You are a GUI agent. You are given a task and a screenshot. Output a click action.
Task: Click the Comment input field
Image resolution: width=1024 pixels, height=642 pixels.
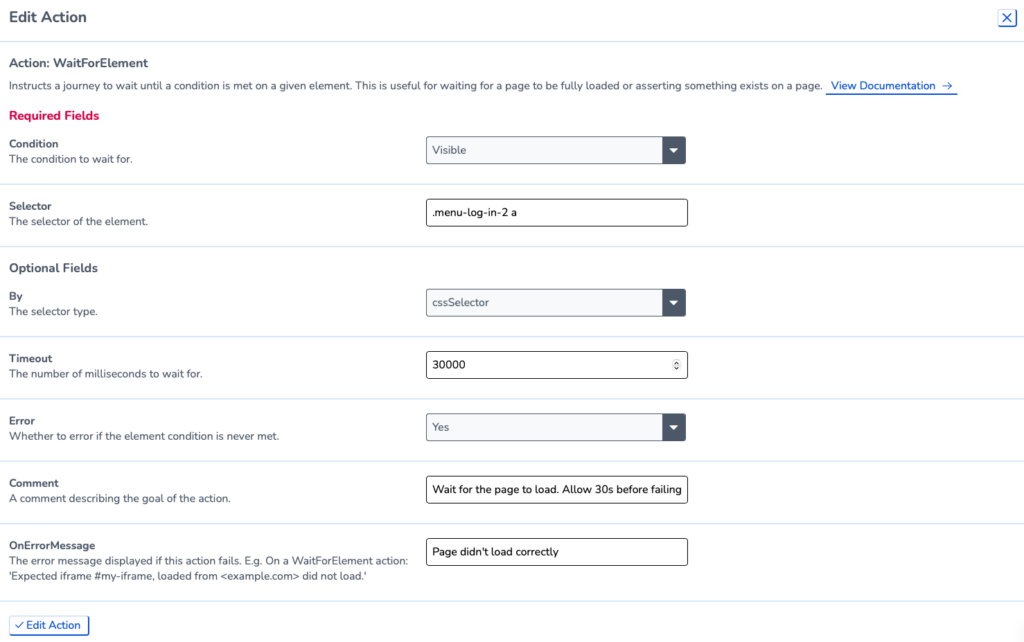coord(556,490)
